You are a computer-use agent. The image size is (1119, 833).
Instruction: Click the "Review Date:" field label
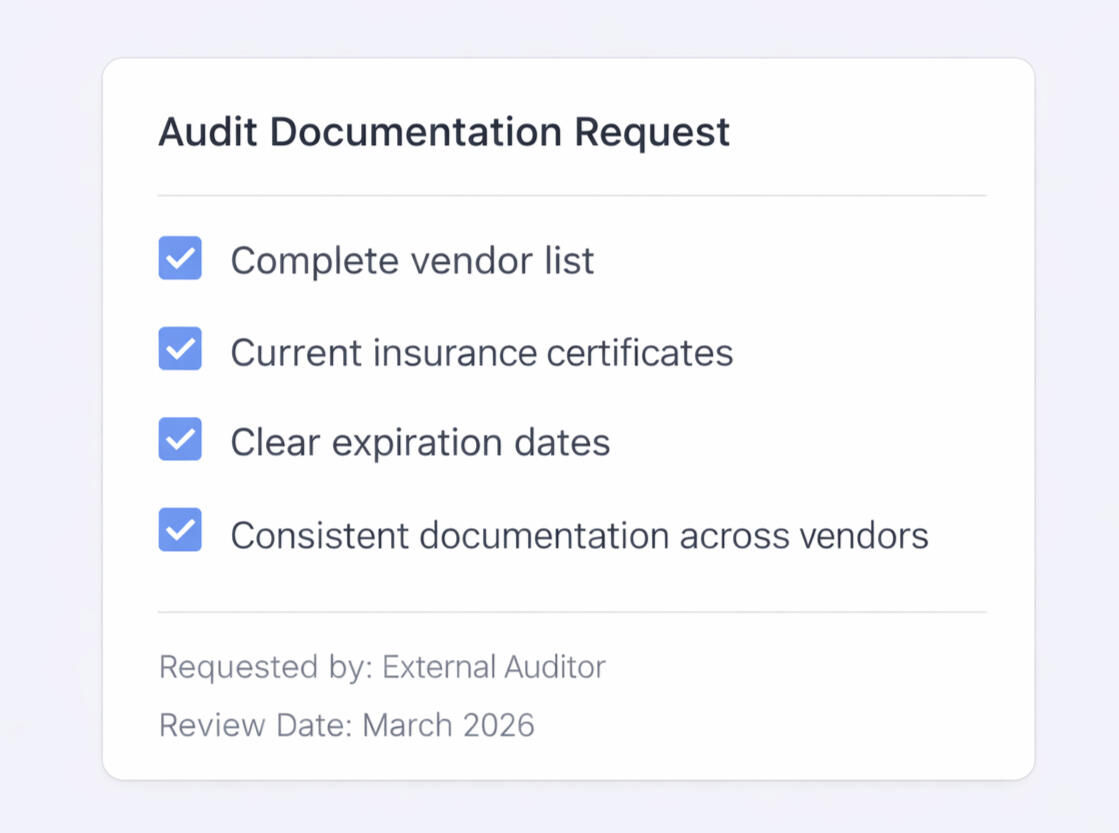[x=256, y=725]
